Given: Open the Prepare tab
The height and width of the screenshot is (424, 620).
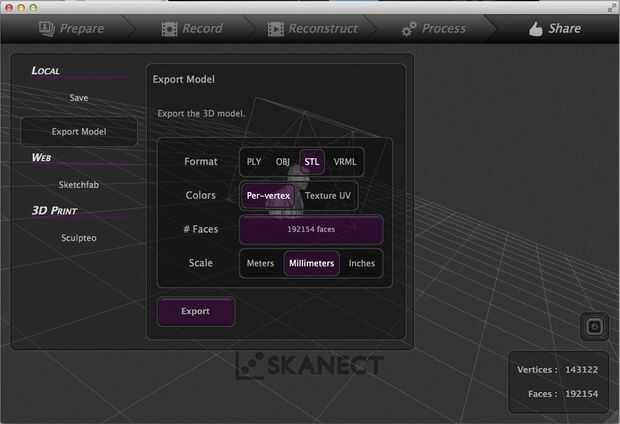Looking at the screenshot, I should pyautogui.click(x=72, y=28).
